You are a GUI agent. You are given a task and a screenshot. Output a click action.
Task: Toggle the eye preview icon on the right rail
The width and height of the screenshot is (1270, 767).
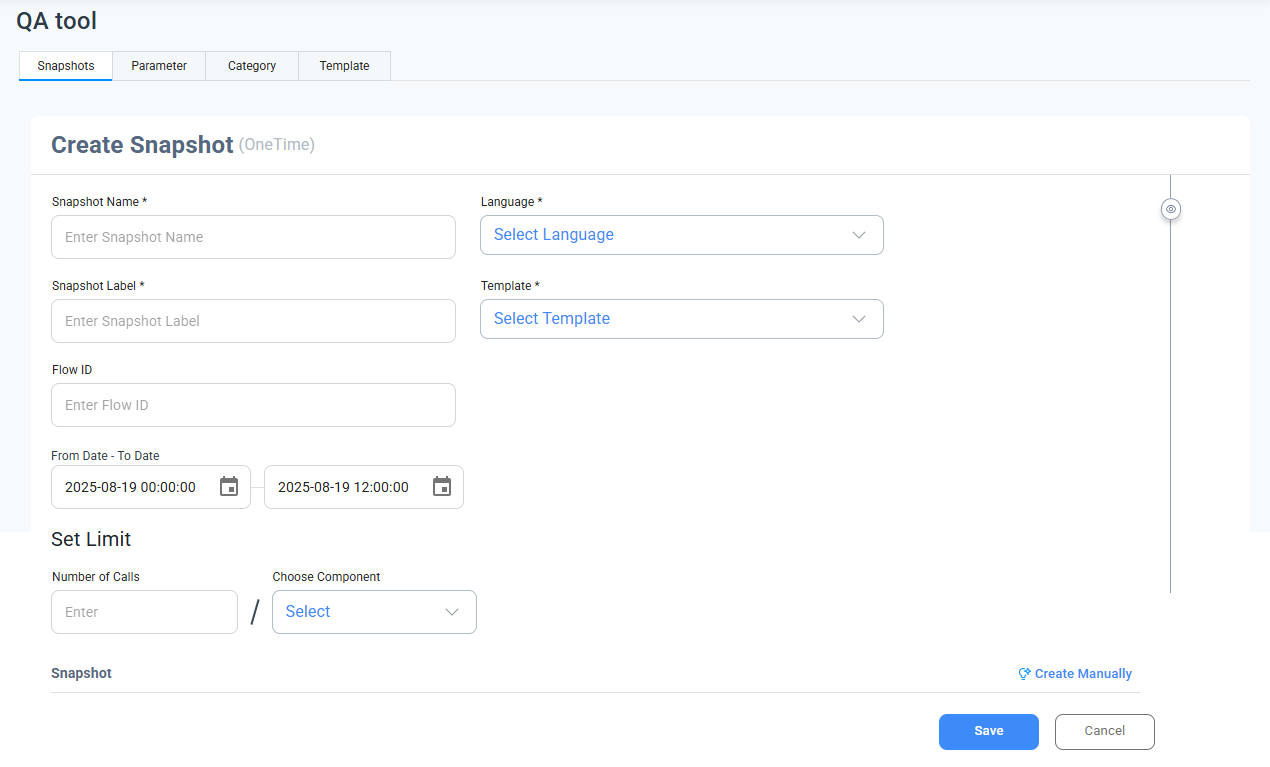click(1171, 209)
